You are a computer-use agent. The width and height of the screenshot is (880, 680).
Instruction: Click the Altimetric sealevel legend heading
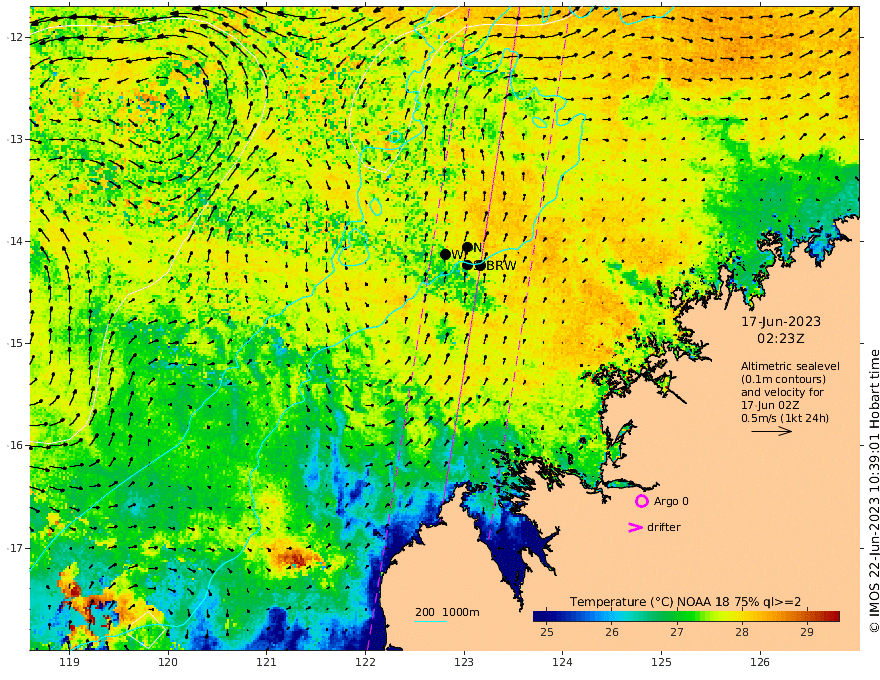[x=790, y=366]
